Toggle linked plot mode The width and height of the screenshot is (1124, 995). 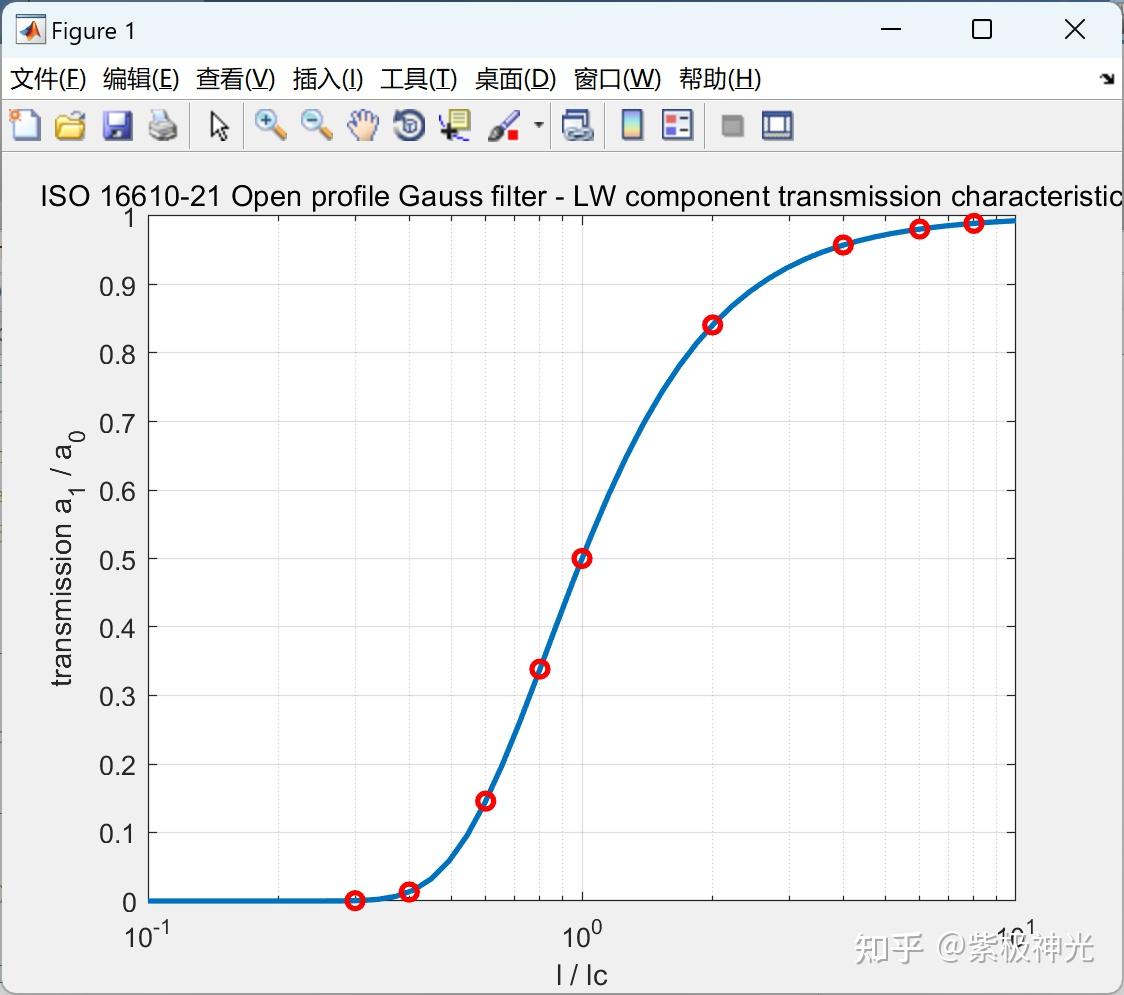coord(578,125)
